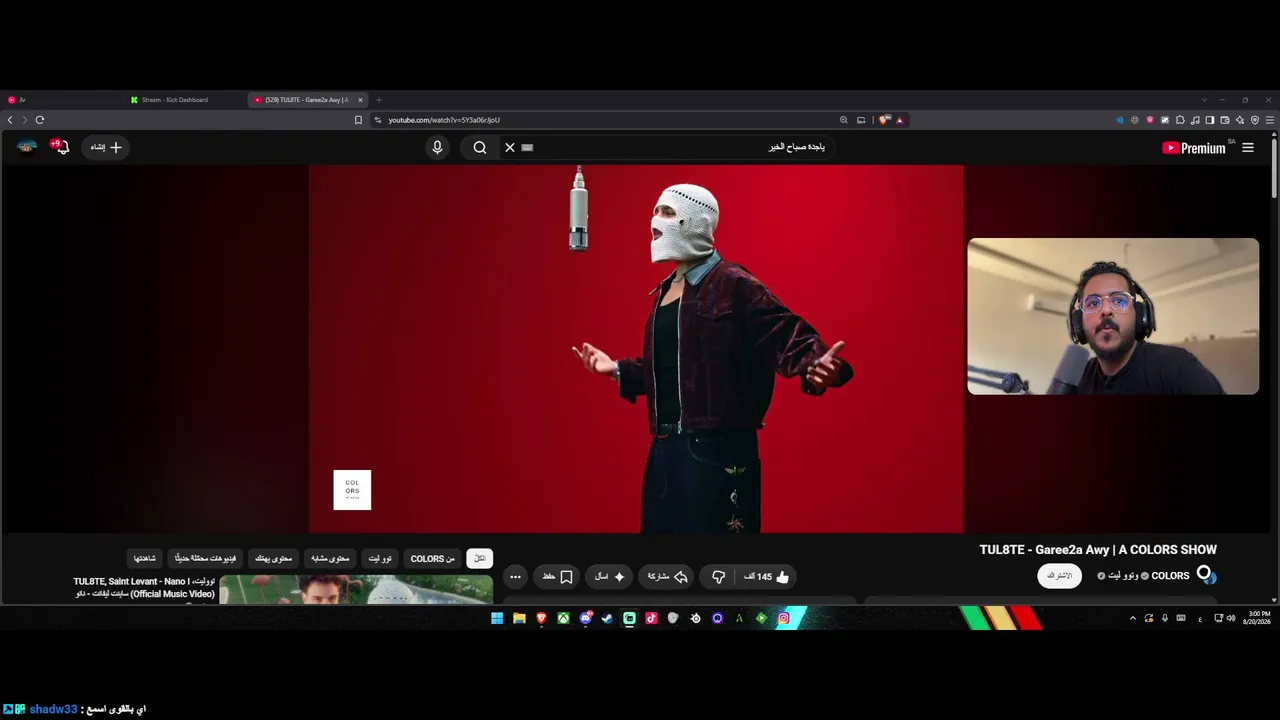Select the فيديوهات محمّلة حديثًا chip
The width and height of the screenshot is (1280, 720).
point(206,559)
